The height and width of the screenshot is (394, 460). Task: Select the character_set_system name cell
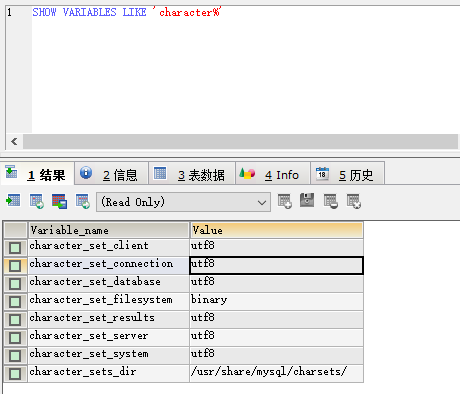(x=109, y=355)
